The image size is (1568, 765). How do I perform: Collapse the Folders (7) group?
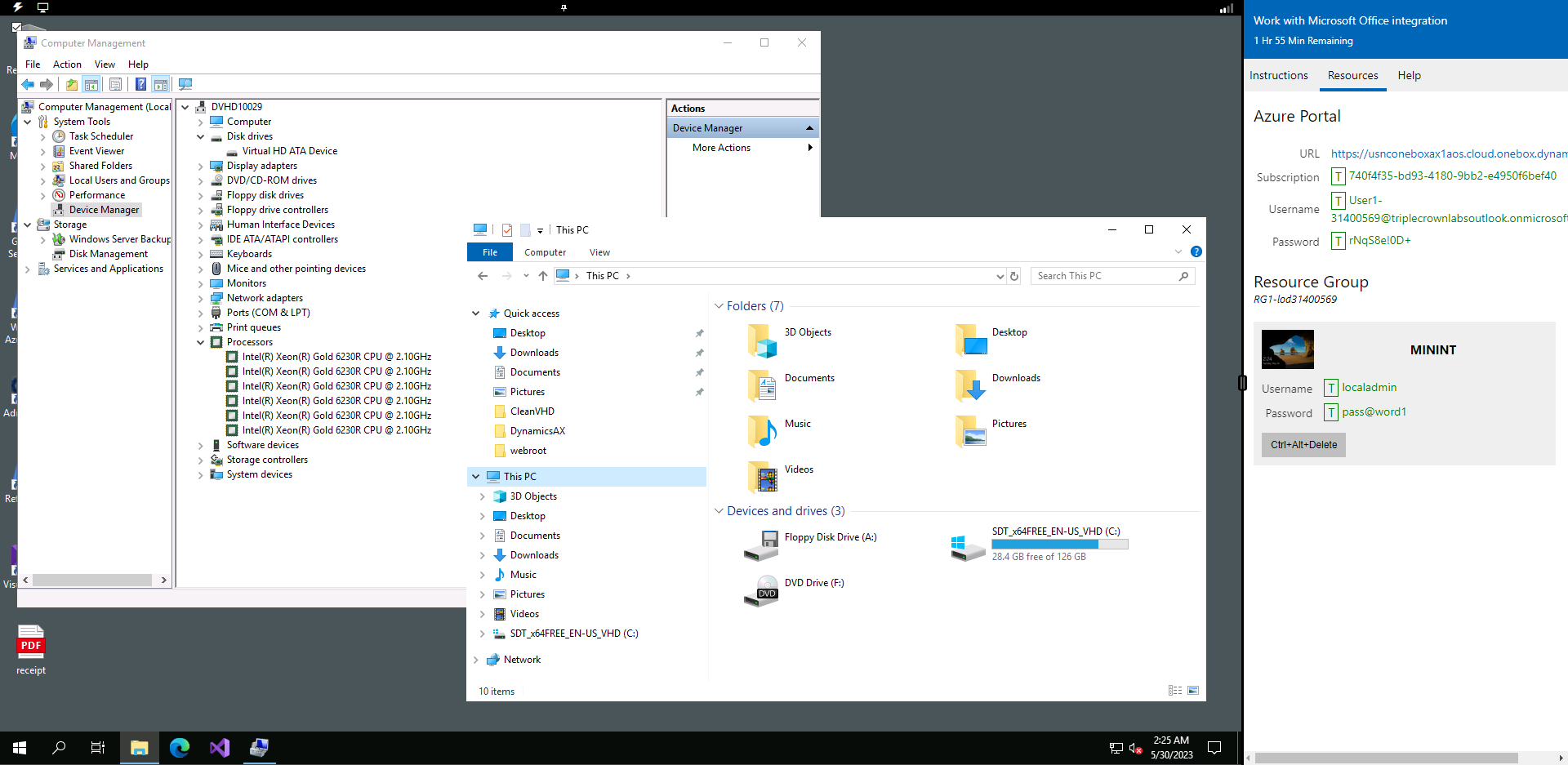click(719, 306)
